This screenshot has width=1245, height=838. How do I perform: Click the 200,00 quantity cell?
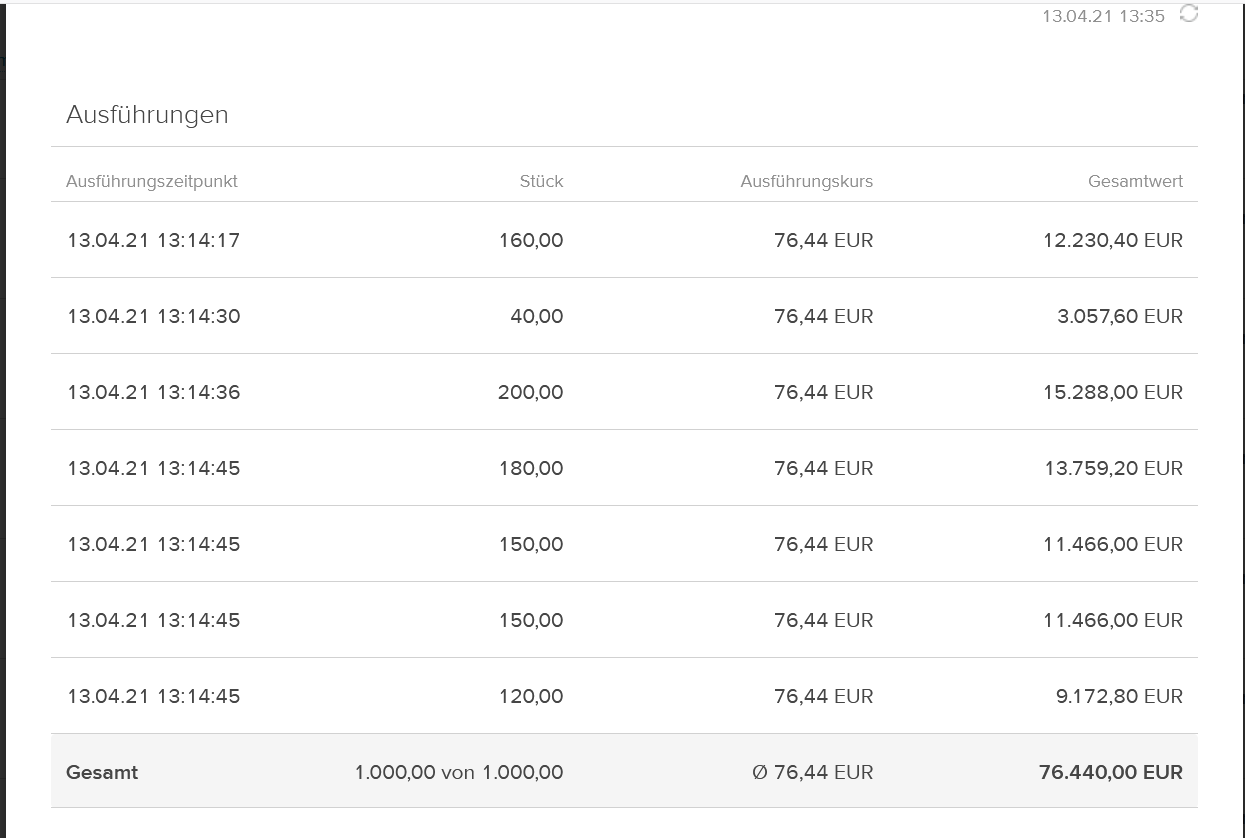click(x=530, y=392)
